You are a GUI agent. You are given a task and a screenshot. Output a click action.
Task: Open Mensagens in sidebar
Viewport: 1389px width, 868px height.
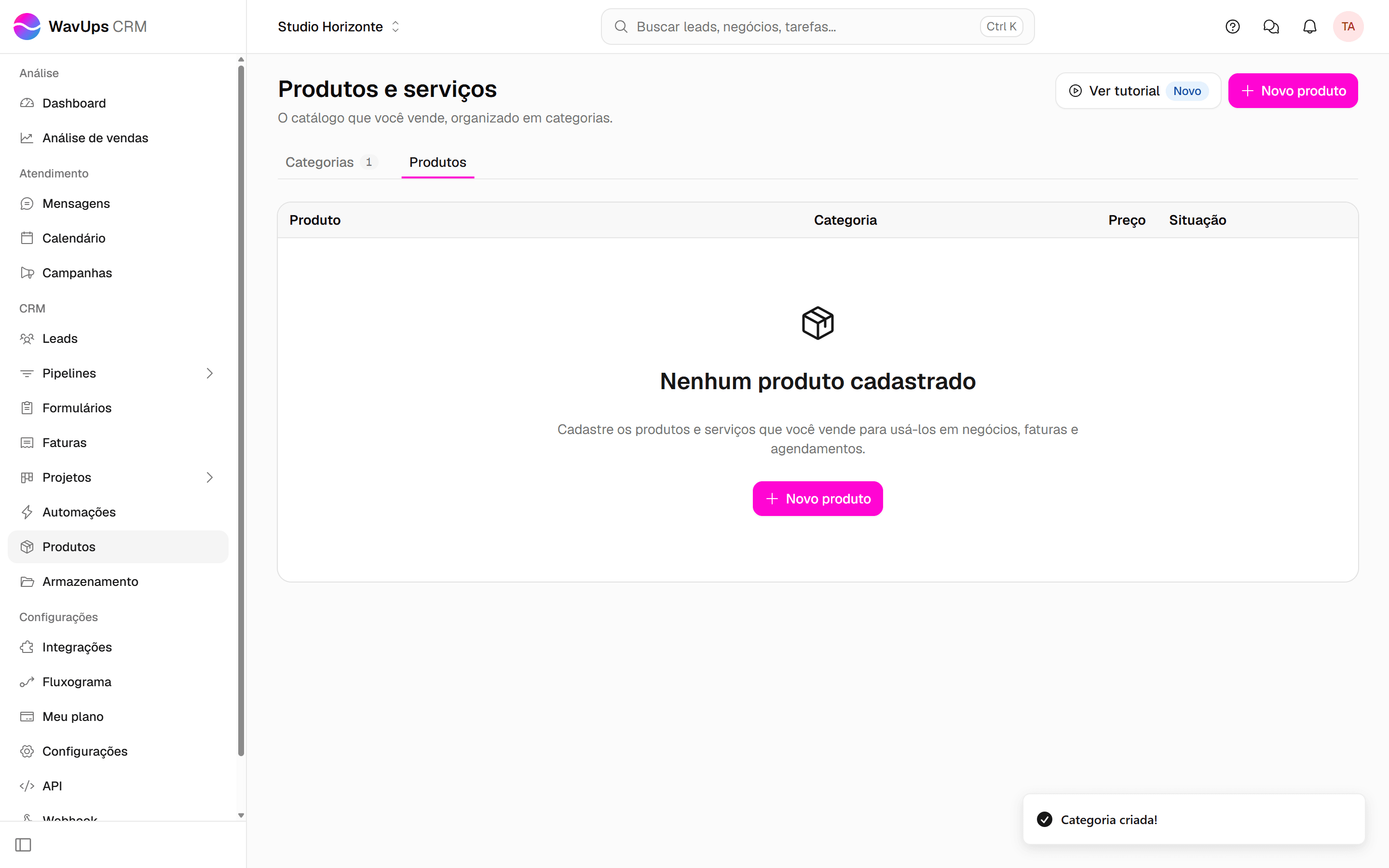pyautogui.click(x=118, y=203)
